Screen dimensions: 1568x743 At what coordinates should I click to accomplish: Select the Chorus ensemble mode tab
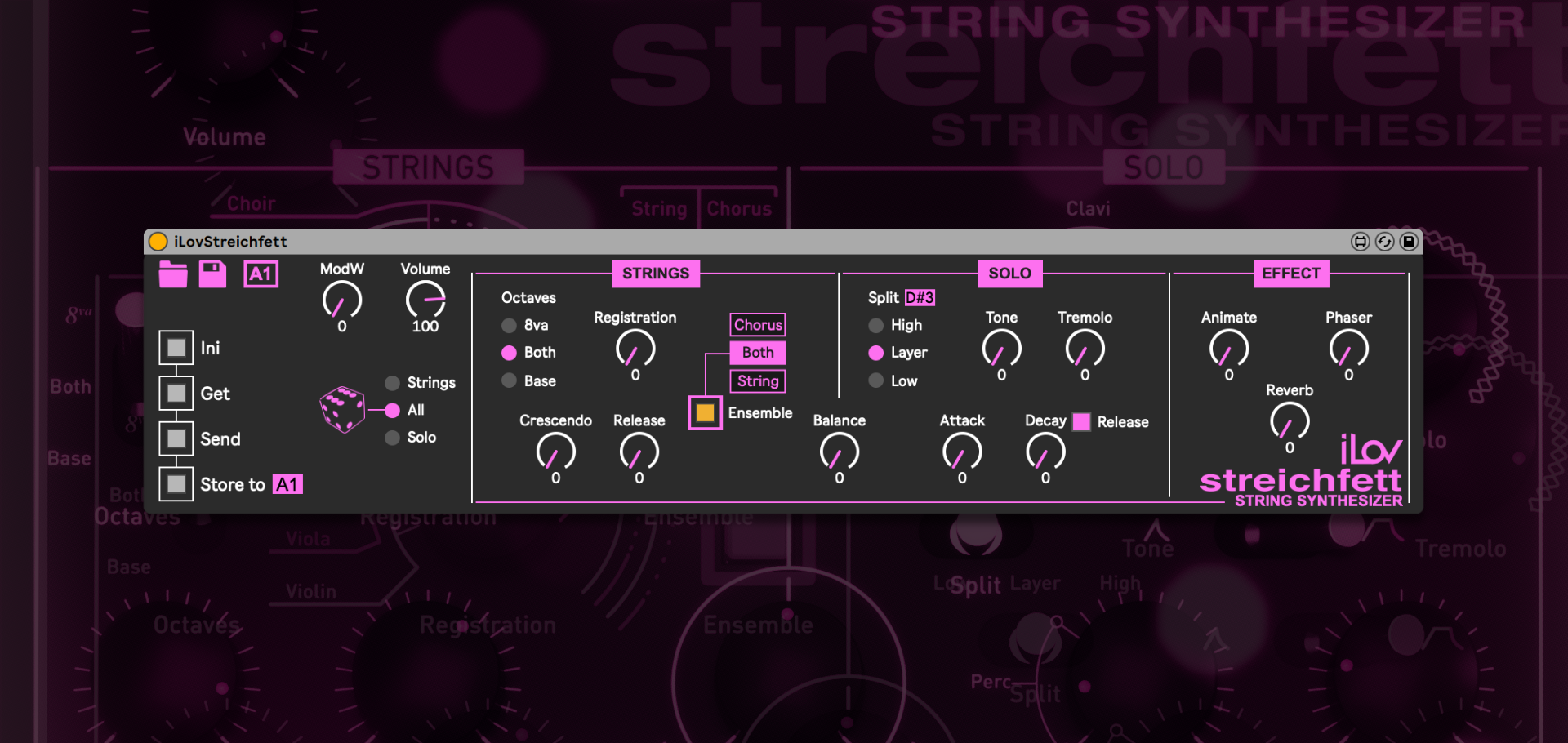(x=757, y=325)
